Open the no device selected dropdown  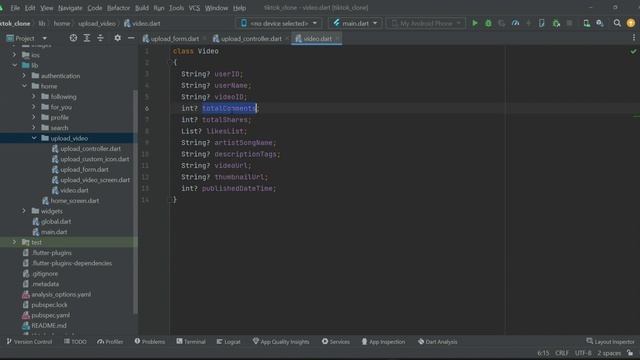[x=279, y=23]
